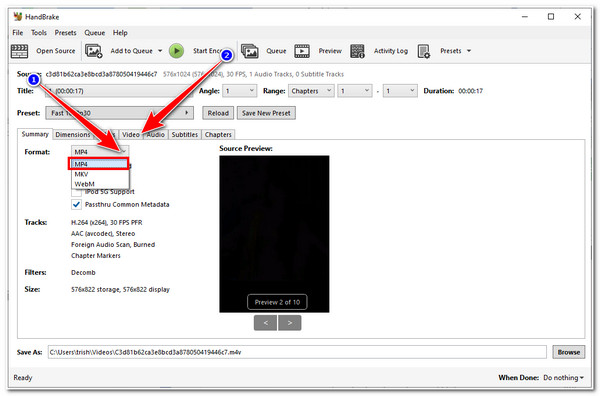The width and height of the screenshot is (600, 396).
Task: Maximize the HandBrake window
Action: (x=551, y=17)
